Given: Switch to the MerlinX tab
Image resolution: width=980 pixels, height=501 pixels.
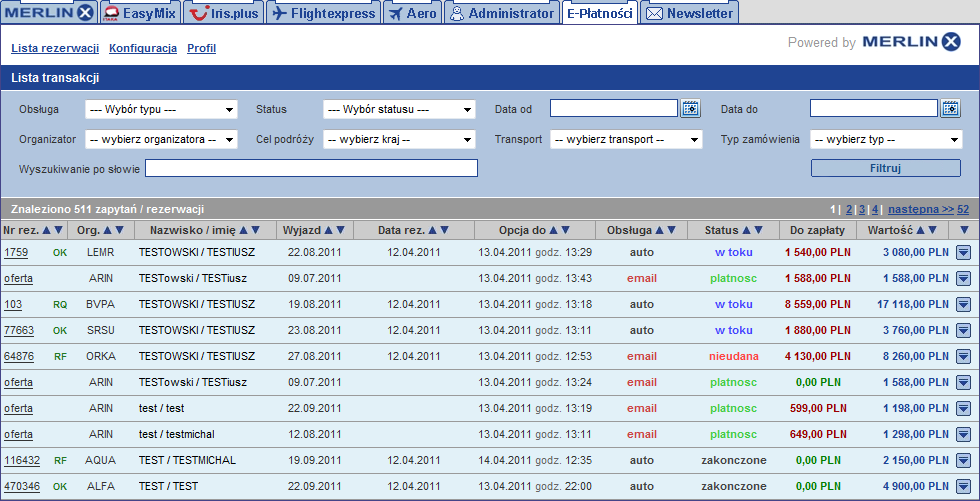Looking at the screenshot, I should coord(50,12).
